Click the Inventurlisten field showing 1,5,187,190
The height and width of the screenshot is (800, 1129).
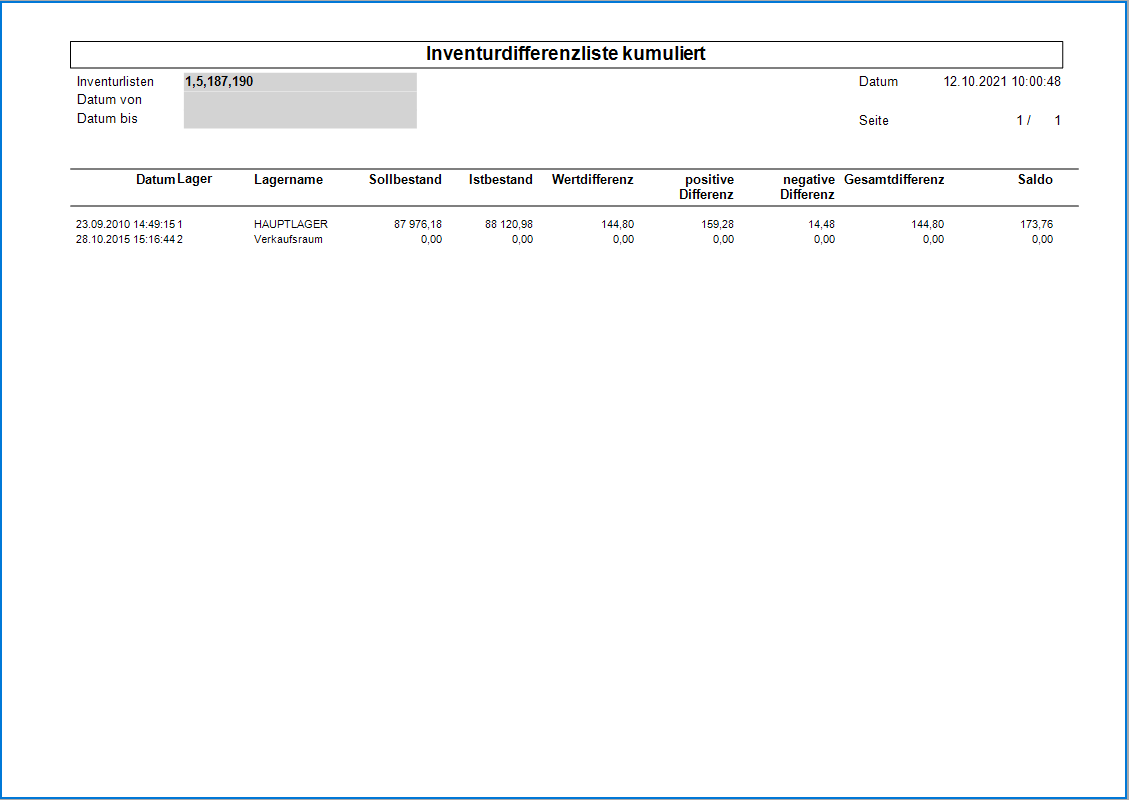pos(299,82)
